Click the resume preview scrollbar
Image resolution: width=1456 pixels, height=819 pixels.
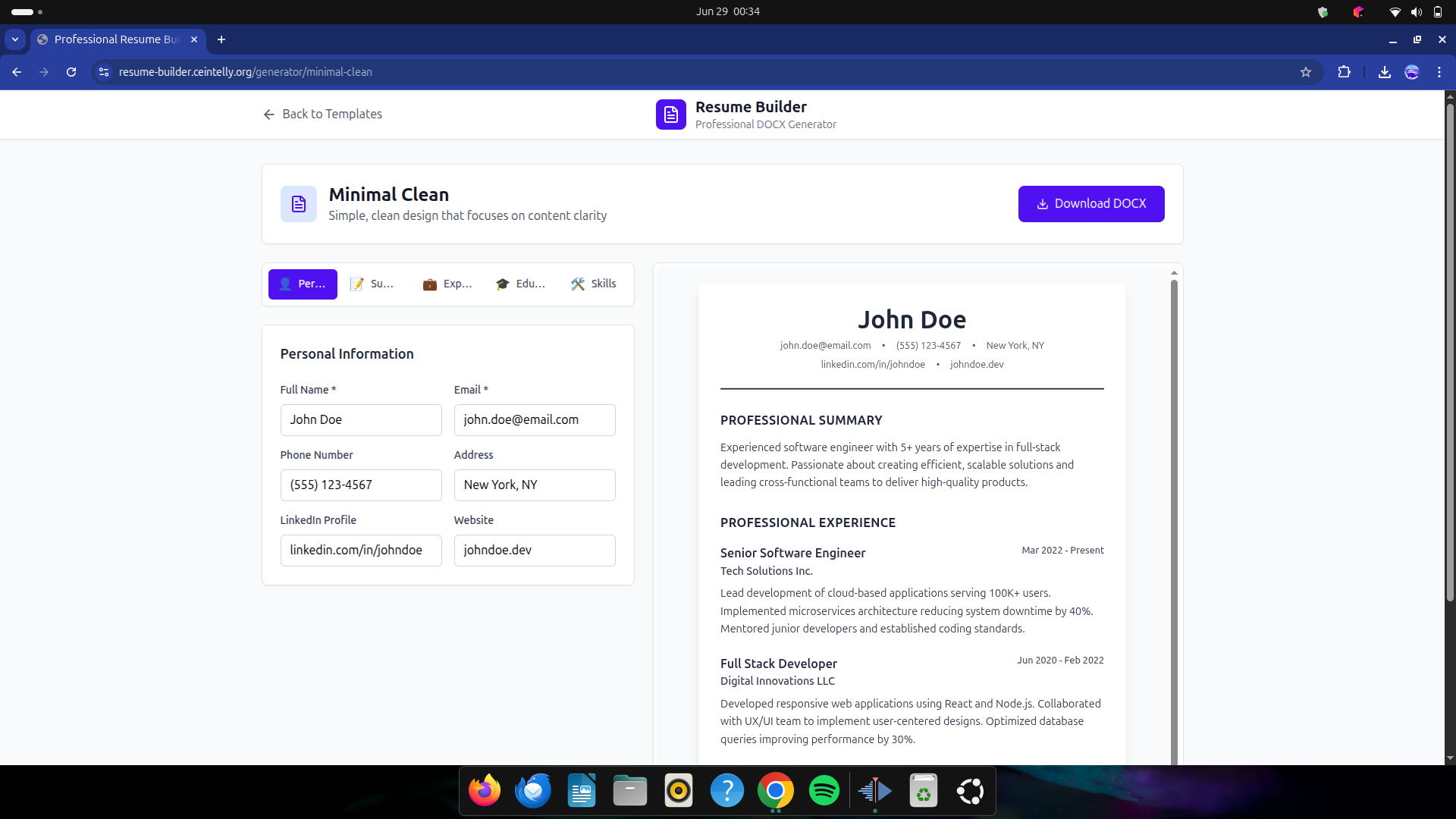pos(1173,516)
